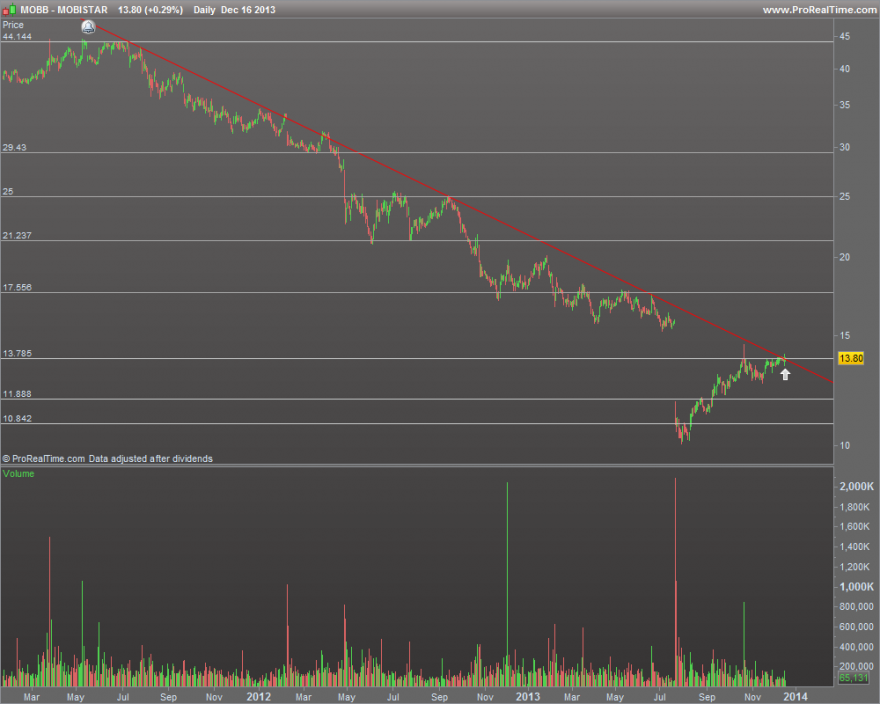Image resolution: width=880 pixels, height=704 pixels.
Task: Select the 17.556 support line label
Action: tap(17, 287)
